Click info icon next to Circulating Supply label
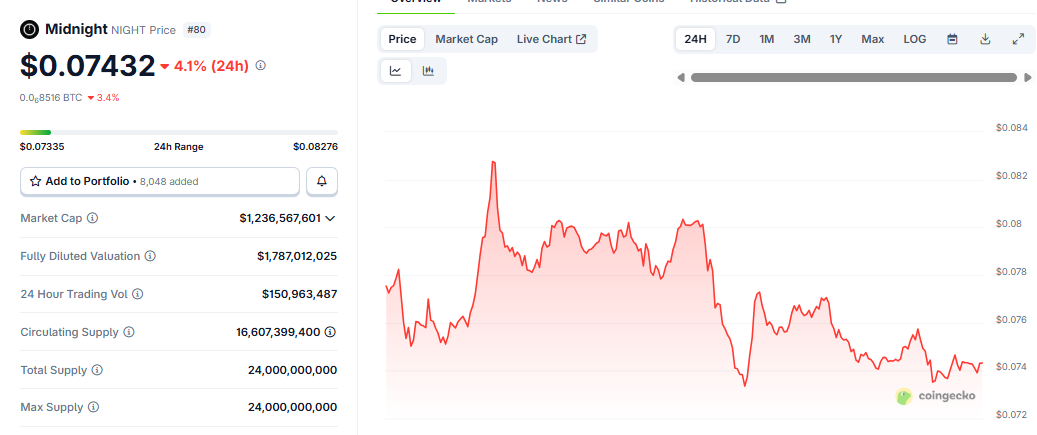Viewport: 1037px width, 435px height. (x=129, y=332)
